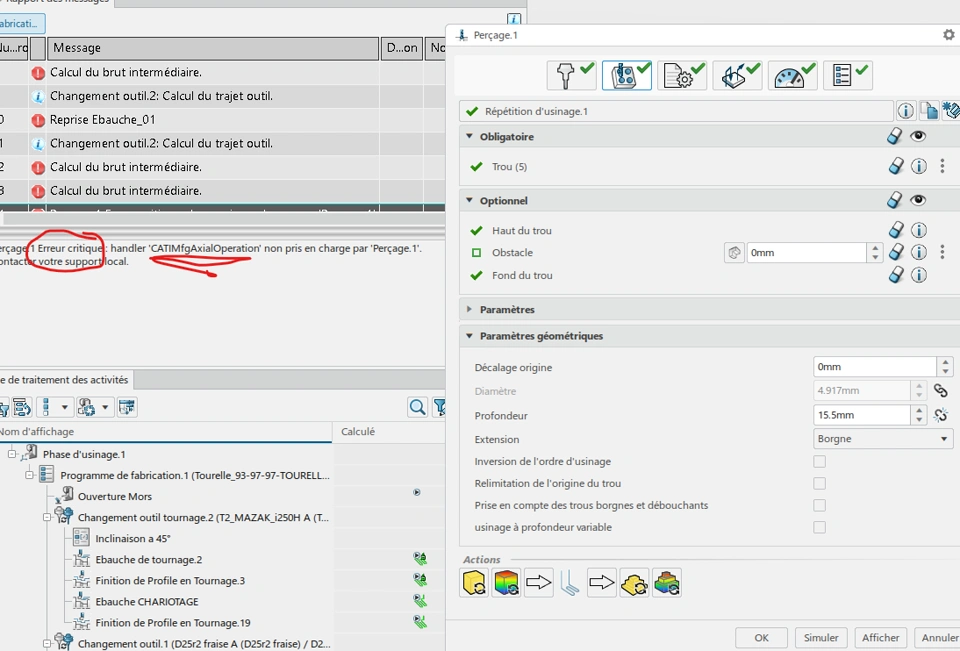Viewport: 960px width, 651px height.
Task: Click the Obstacle 0mm input field
Action: click(806, 252)
